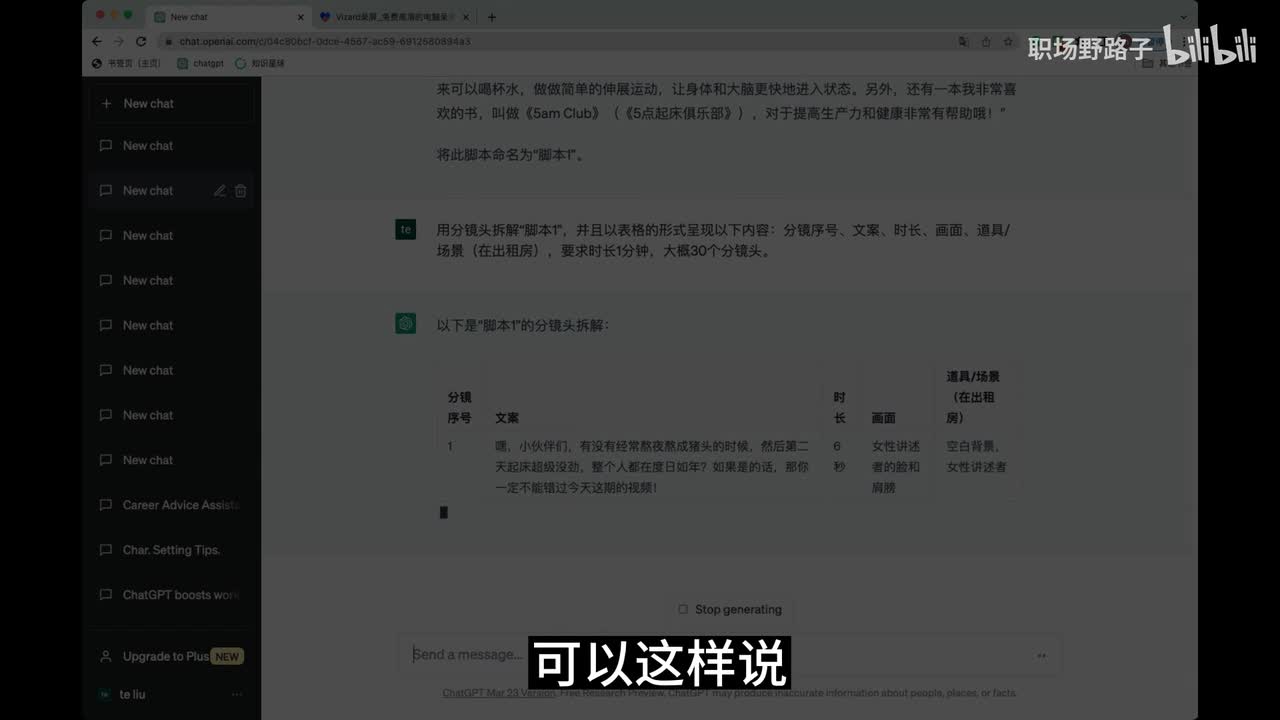Reload the page with browser refresh icon
The height and width of the screenshot is (720, 1280).
(141, 42)
